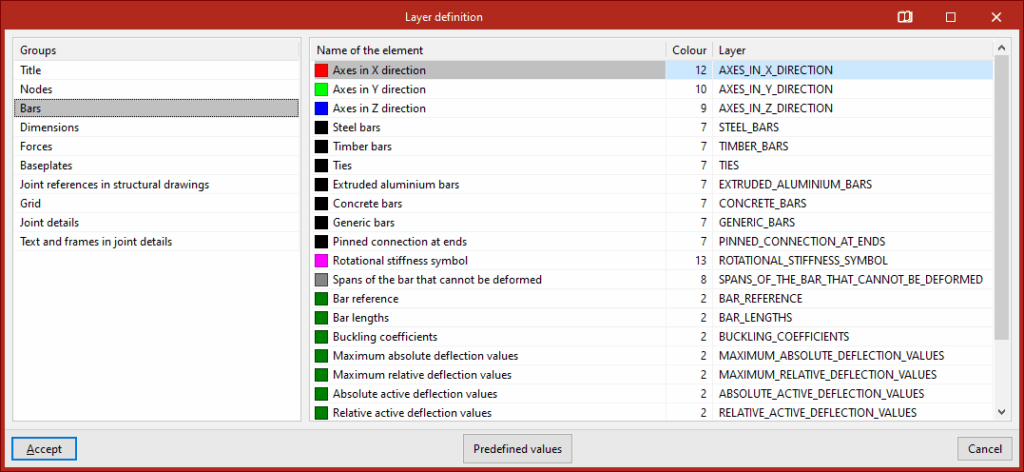Close the Layer definition dialog

click(996, 17)
